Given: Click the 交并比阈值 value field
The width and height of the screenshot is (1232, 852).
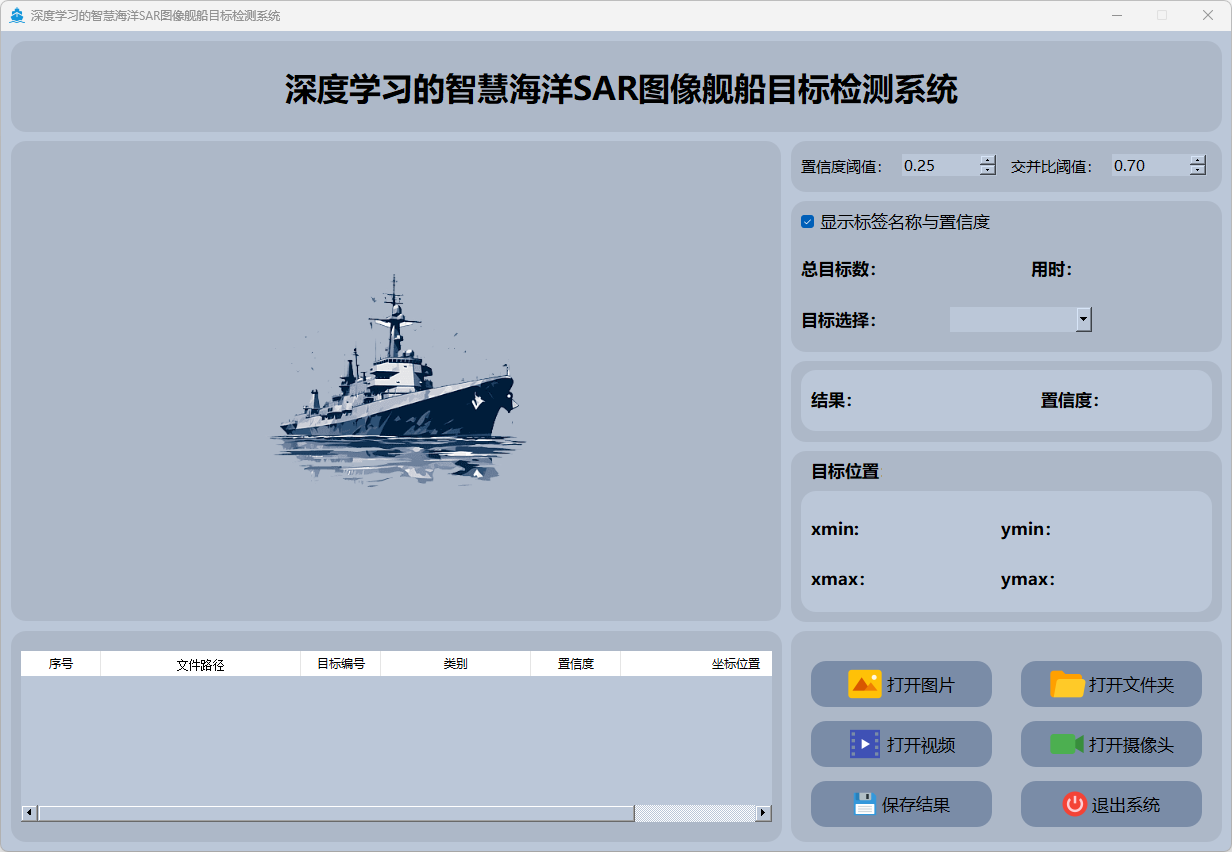Looking at the screenshot, I should tap(1149, 166).
